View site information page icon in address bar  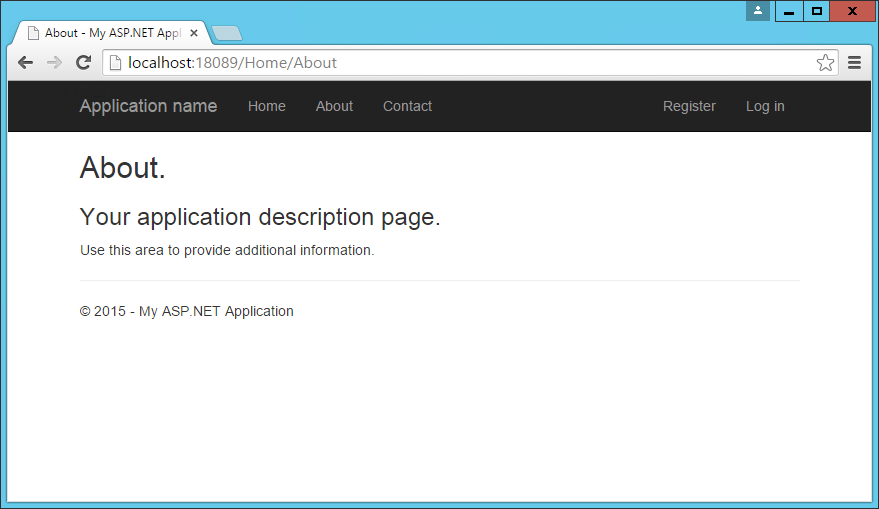pos(115,63)
